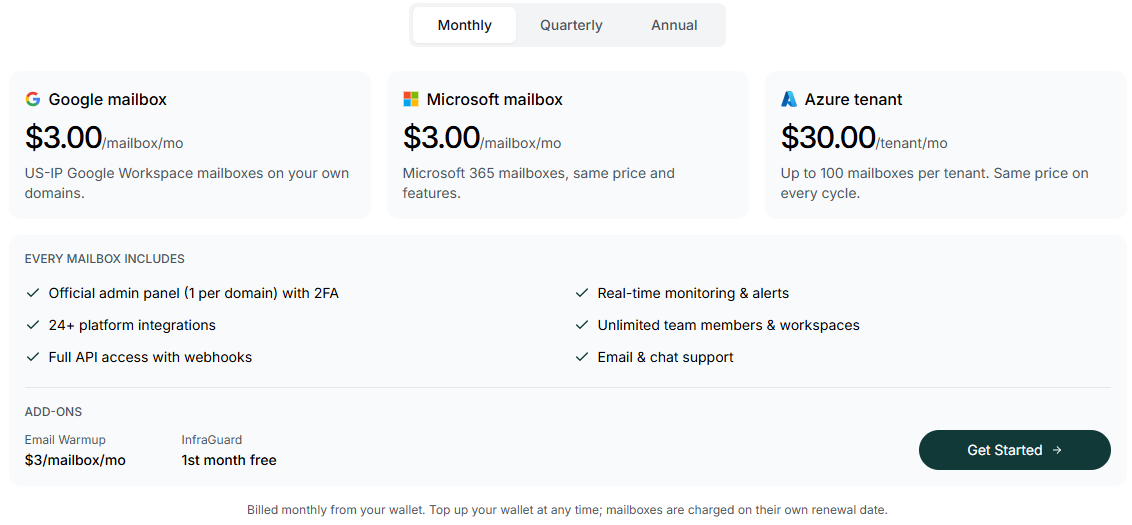Screen dimensions: 1132x525
Task: Click the arrow icon in Get Started
Action: click(x=1057, y=450)
